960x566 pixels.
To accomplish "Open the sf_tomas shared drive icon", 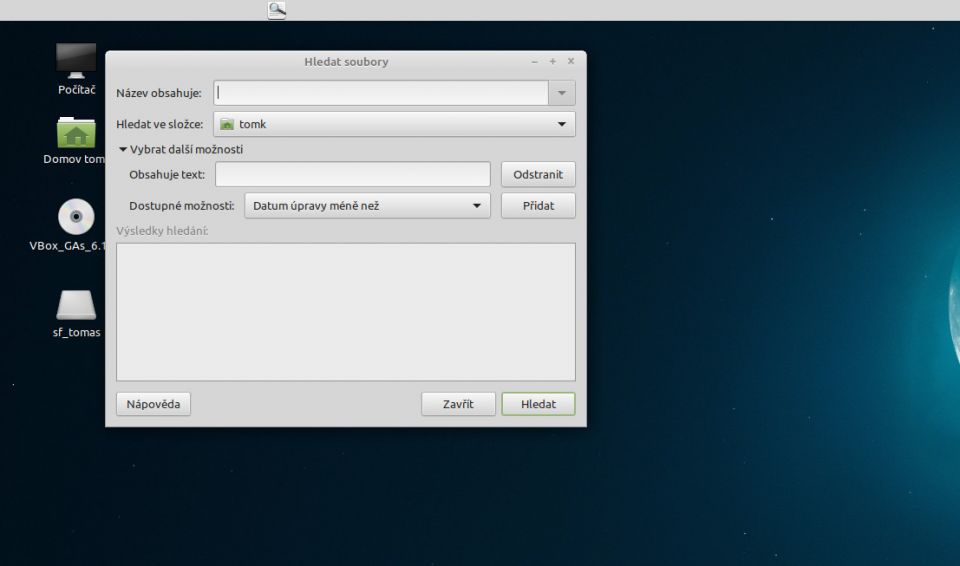I will click(76, 305).
